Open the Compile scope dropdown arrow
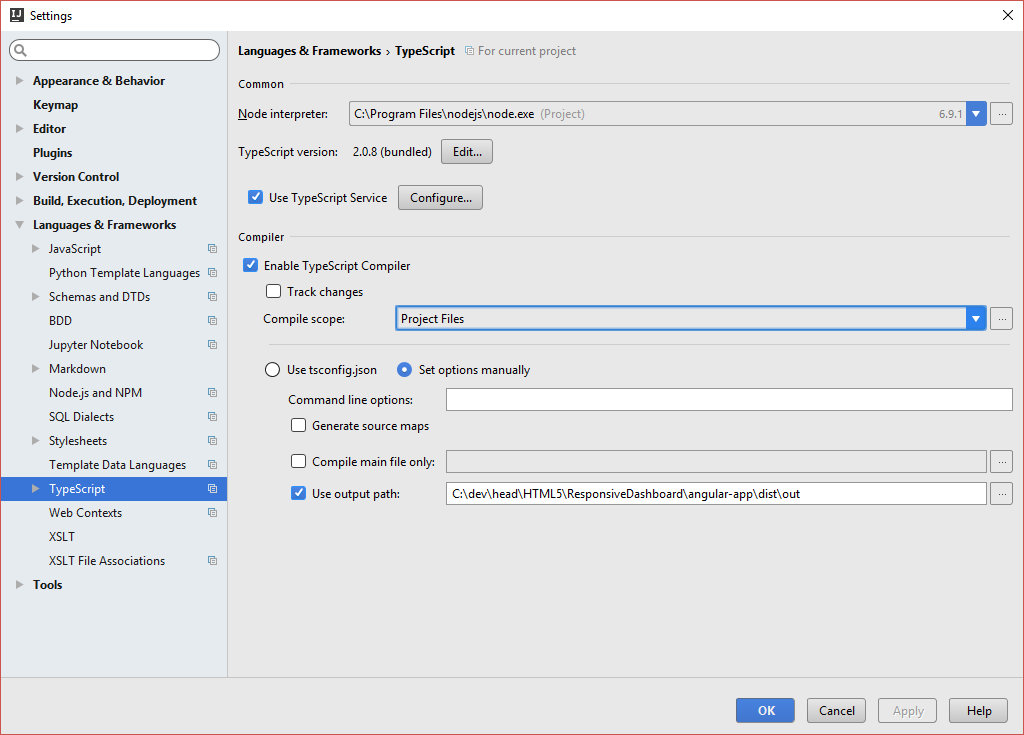The width and height of the screenshot is (1024, 735). [x=976, y=319]
